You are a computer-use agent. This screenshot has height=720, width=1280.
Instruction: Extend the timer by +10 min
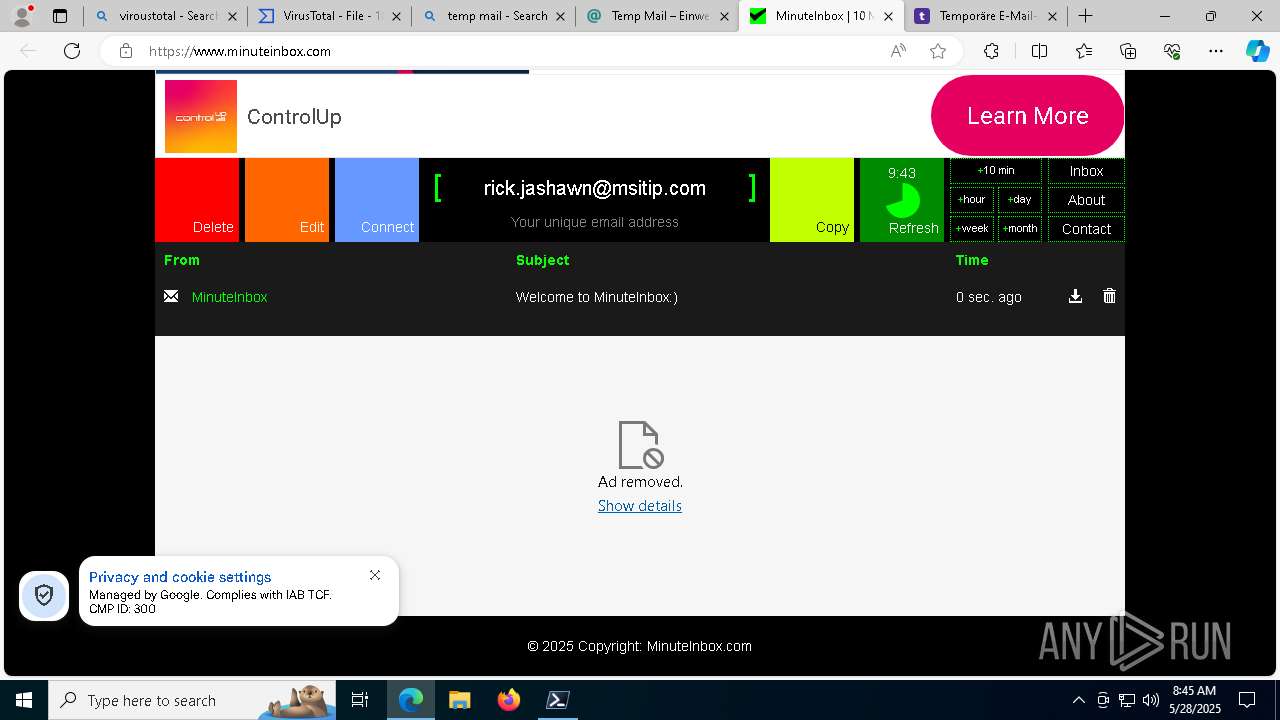point(996,171)
